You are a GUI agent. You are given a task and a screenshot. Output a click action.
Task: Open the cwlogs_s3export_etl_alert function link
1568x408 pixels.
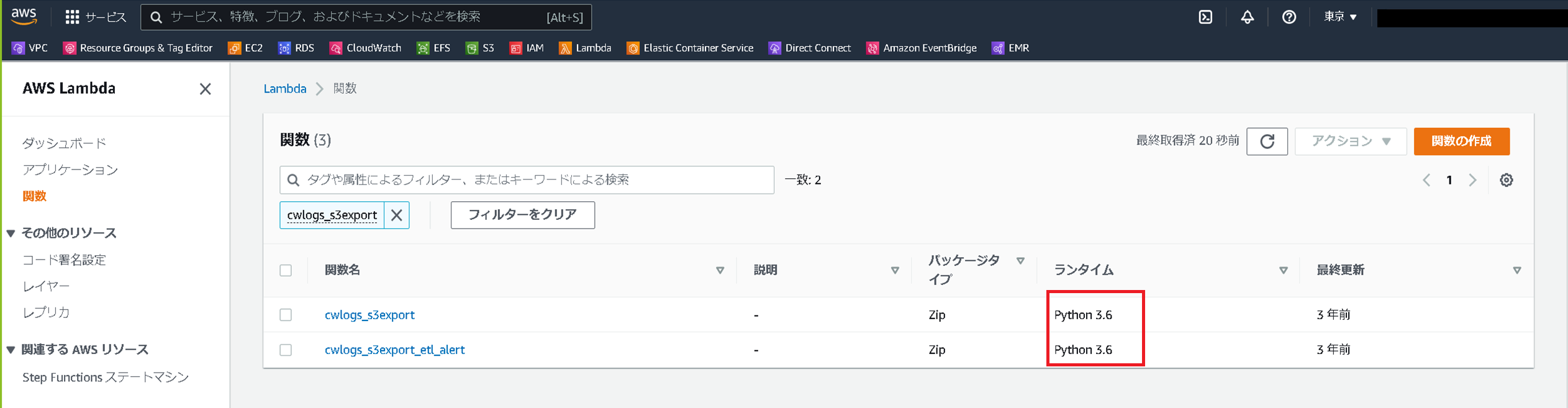[394, 350]
